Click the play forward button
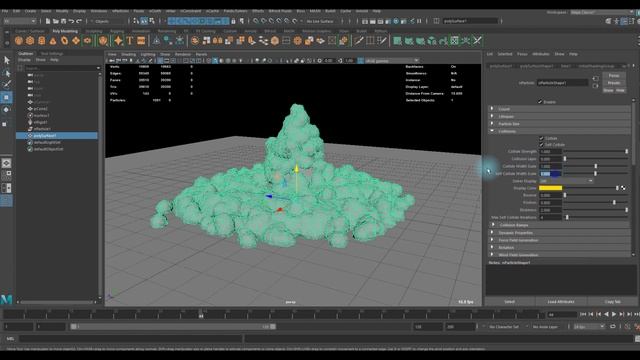Screen dimensions: 640x360 pos(614,314)
